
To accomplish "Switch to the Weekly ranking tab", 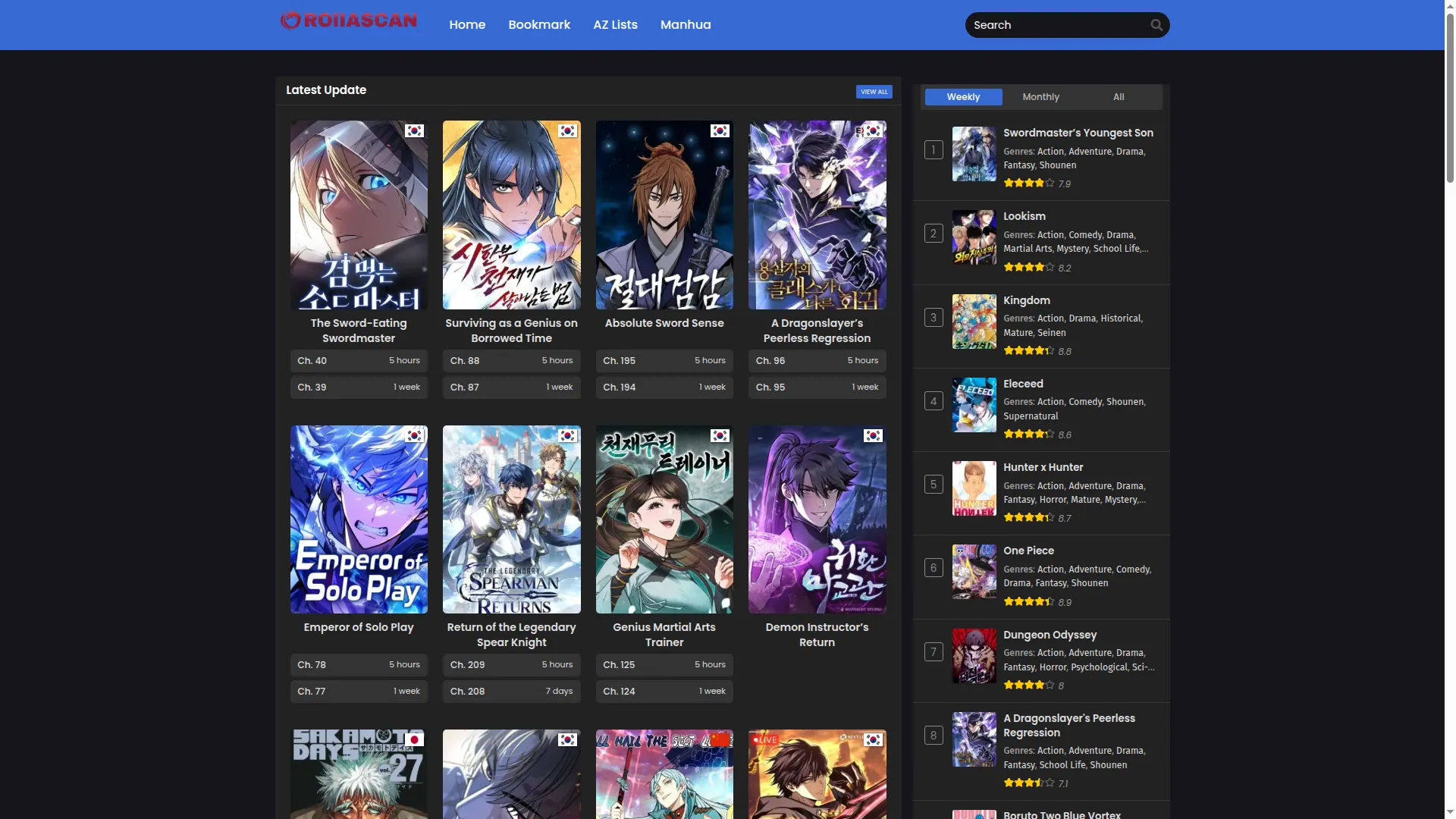I will 963,97.
